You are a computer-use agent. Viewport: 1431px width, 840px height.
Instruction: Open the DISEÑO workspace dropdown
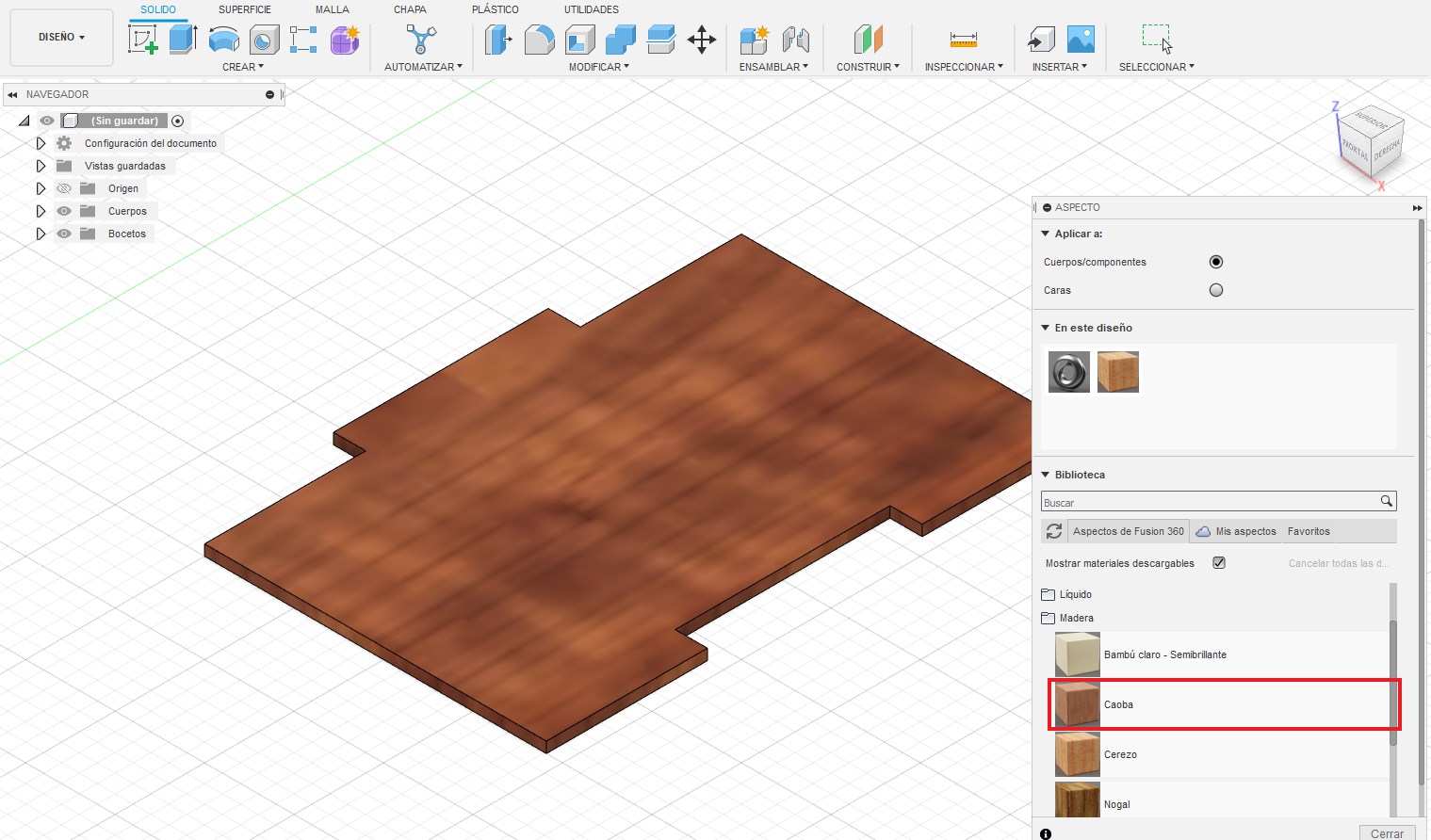(x=61, y=38)
